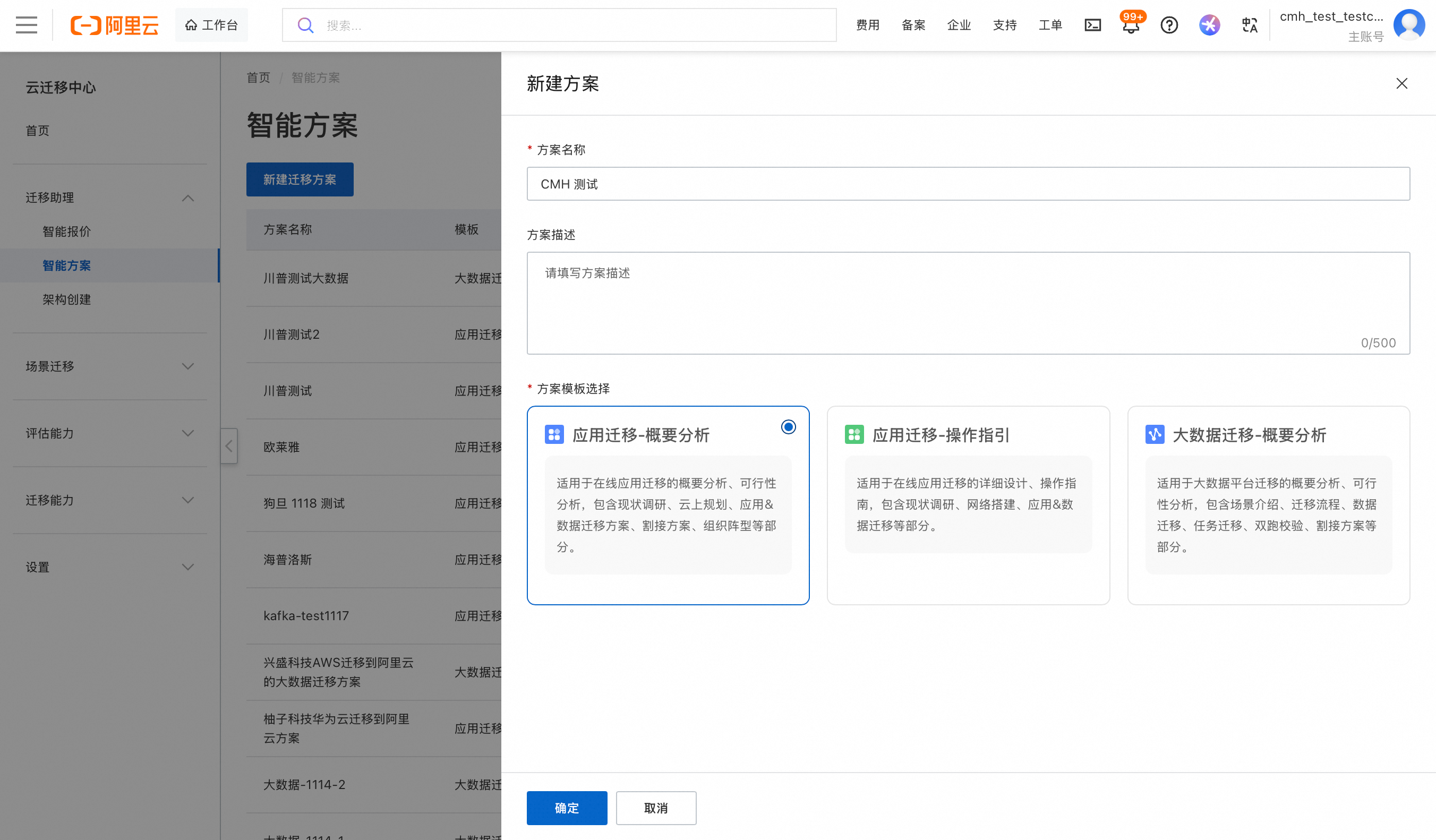Open the notifications bell
1436x840 pixels.
(x=1131, y=26)
